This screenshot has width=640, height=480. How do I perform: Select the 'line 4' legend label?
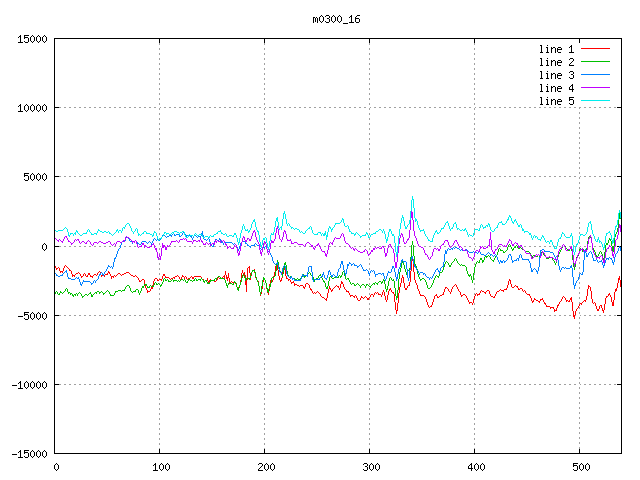(556, 88)
